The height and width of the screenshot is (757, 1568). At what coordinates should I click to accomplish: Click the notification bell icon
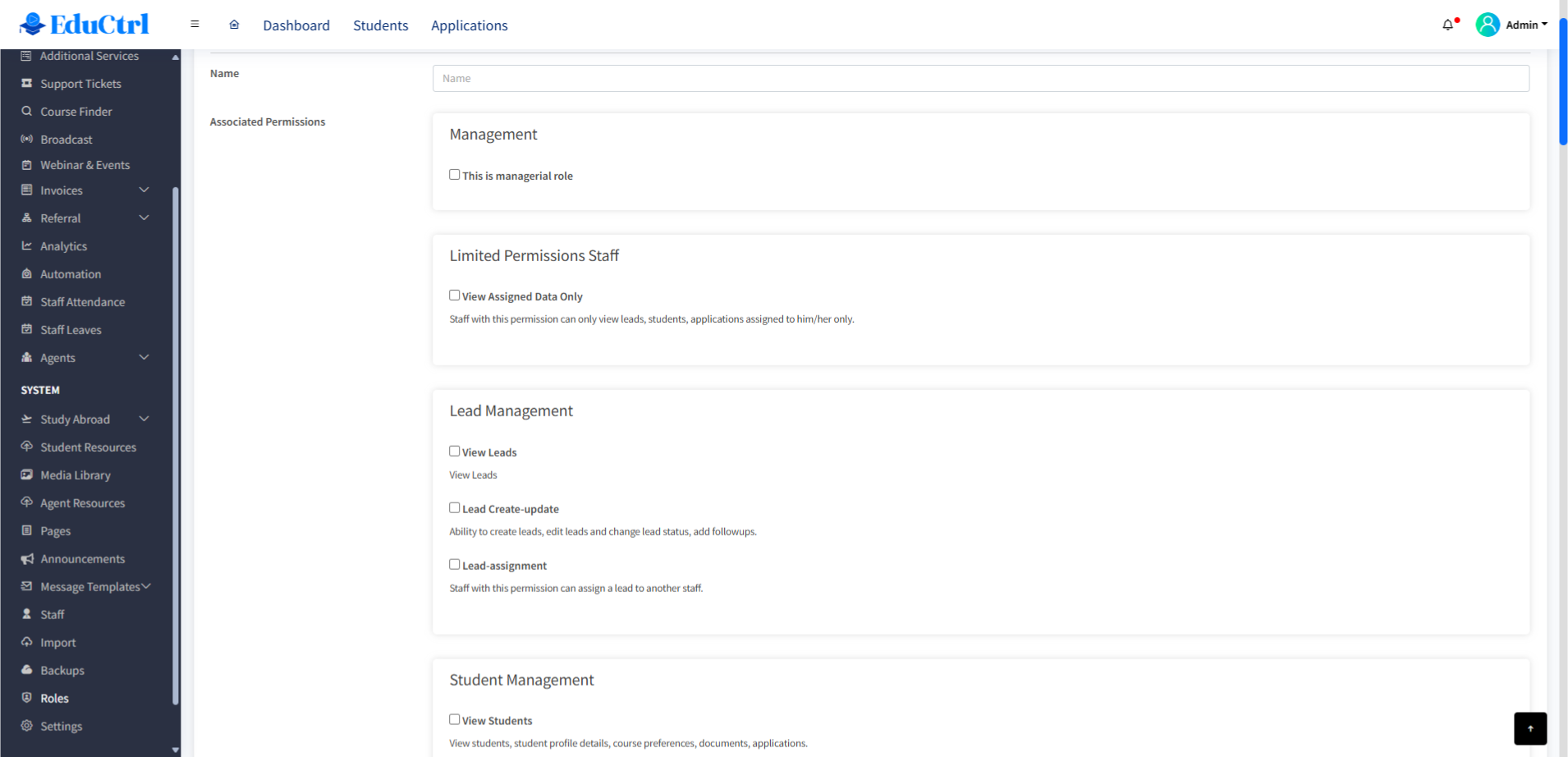coord(1447,25)
